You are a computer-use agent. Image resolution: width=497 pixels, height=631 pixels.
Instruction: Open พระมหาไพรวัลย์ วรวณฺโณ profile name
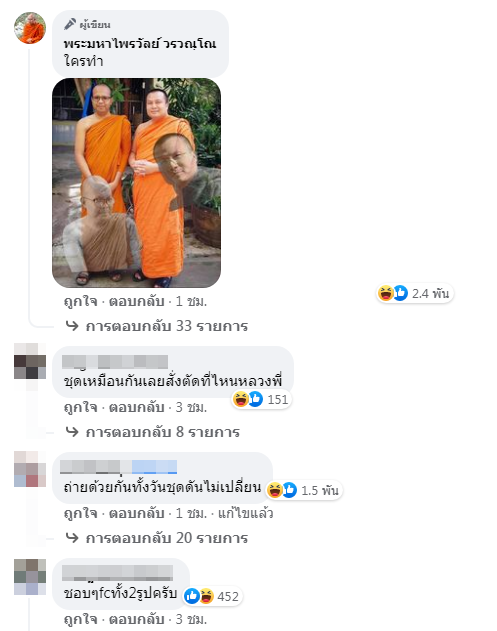[x=140, y=43]
